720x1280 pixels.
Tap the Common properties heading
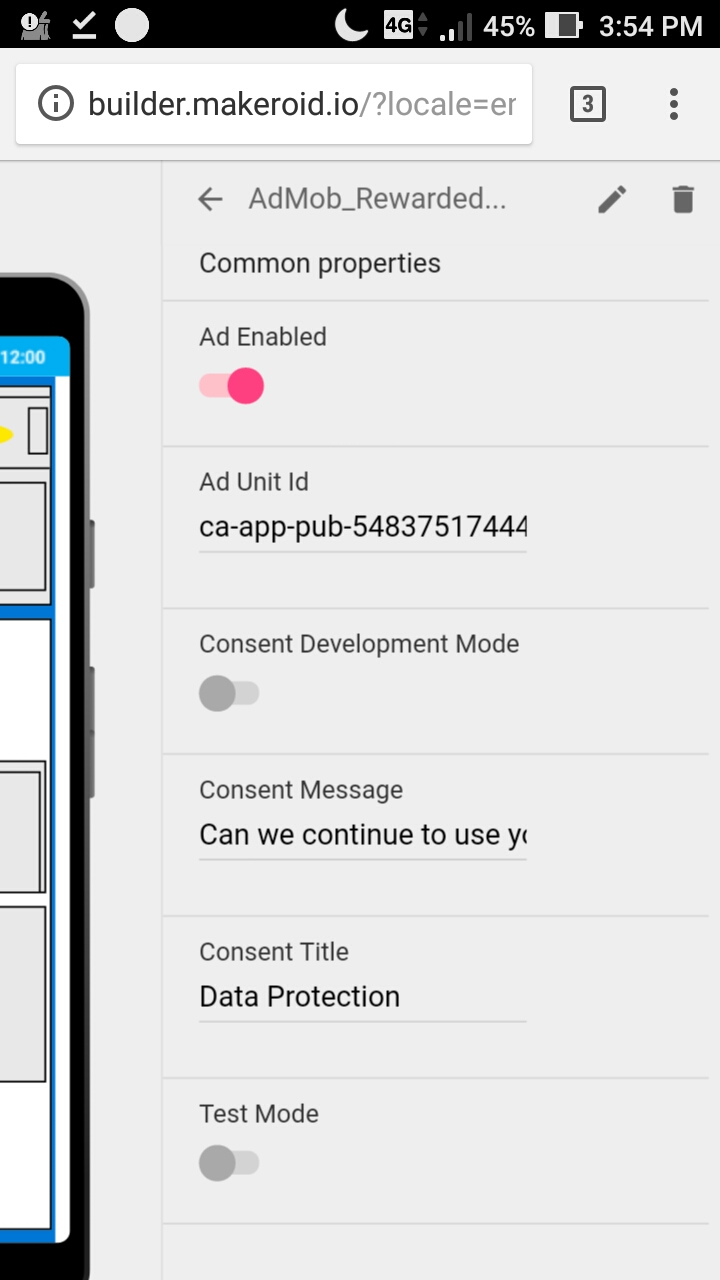(320, 263)
